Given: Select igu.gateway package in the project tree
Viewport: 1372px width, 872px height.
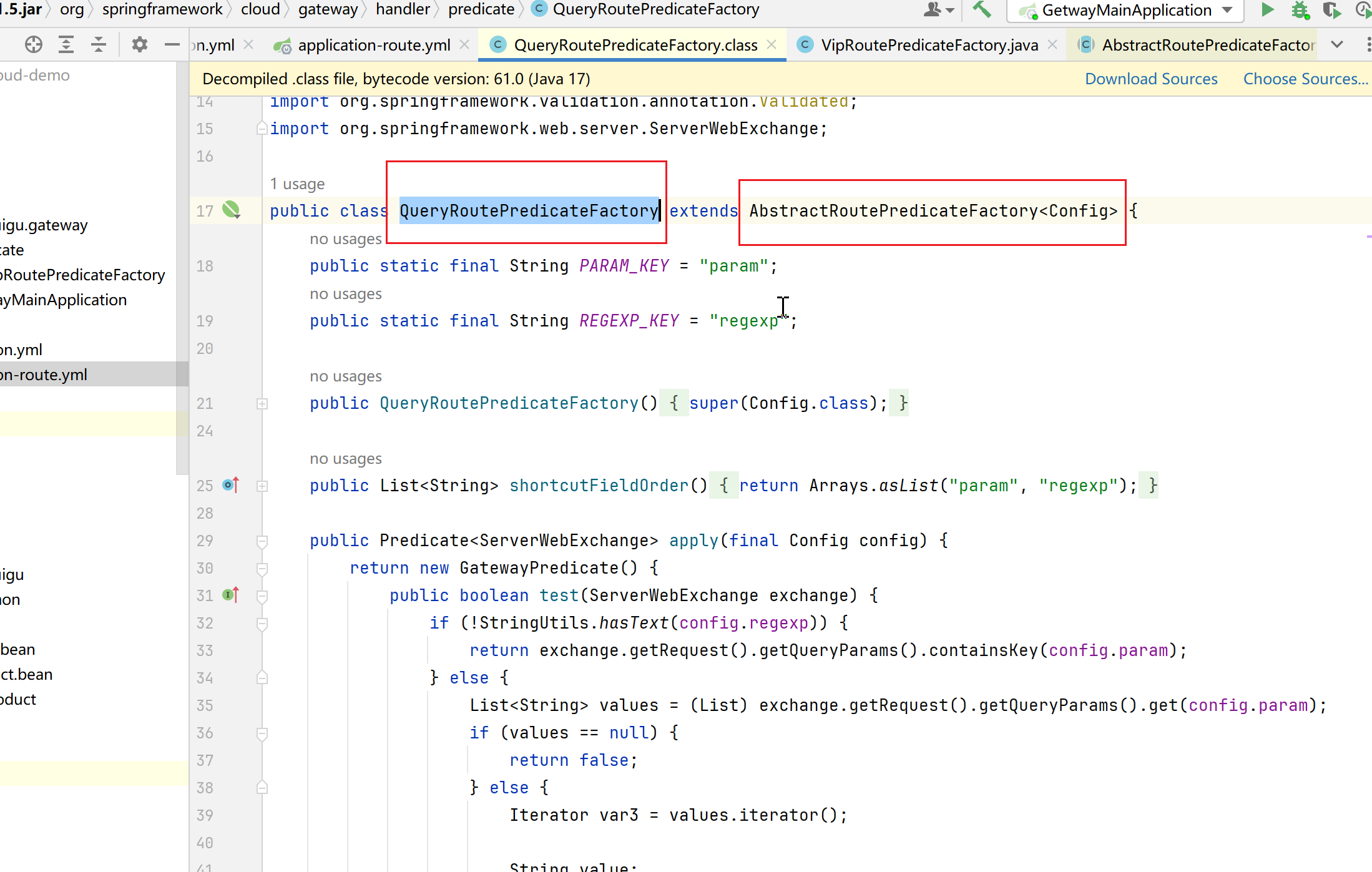Looking at the screenshot, I should (x=44, y=225).
